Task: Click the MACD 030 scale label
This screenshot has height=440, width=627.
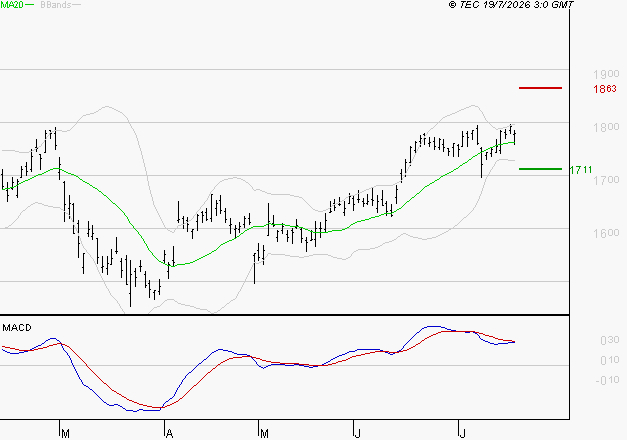Action: pos(610,340)
